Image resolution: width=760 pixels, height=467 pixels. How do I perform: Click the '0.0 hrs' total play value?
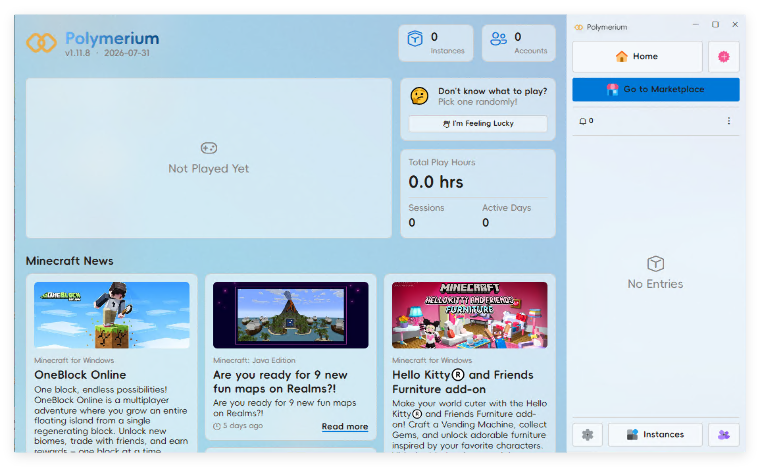[436, 182]
